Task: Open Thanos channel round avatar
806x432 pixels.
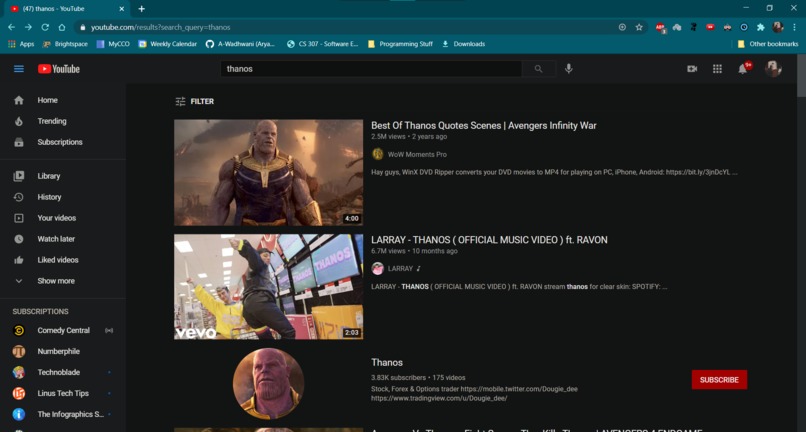Action: (x=268, y=384)
